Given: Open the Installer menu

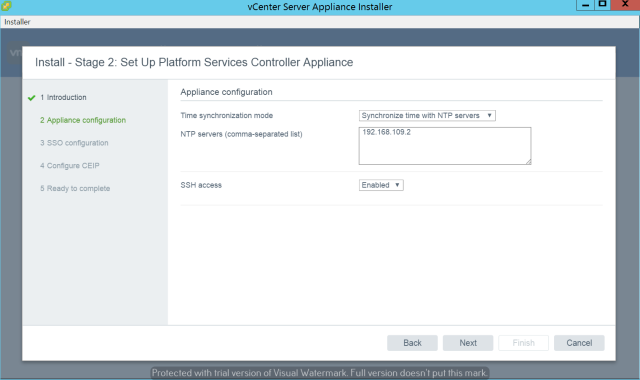Looking at the screenshot, I should 17,22.
